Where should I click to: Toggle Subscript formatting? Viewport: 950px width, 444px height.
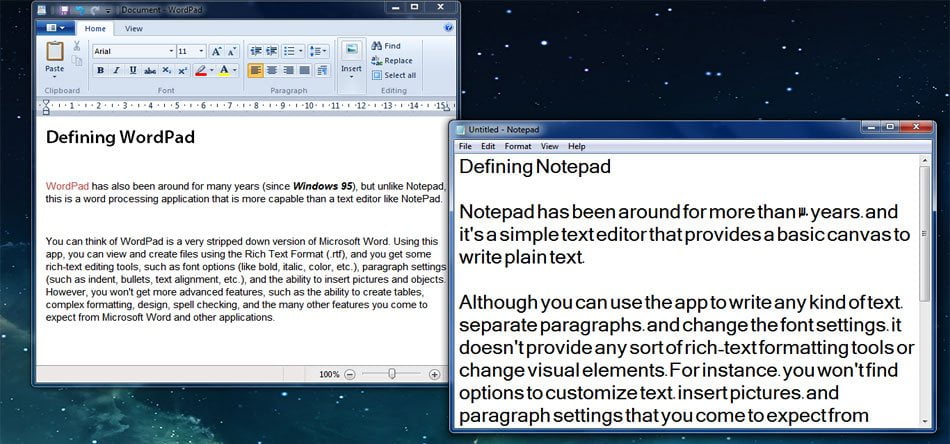click(166, 70)
